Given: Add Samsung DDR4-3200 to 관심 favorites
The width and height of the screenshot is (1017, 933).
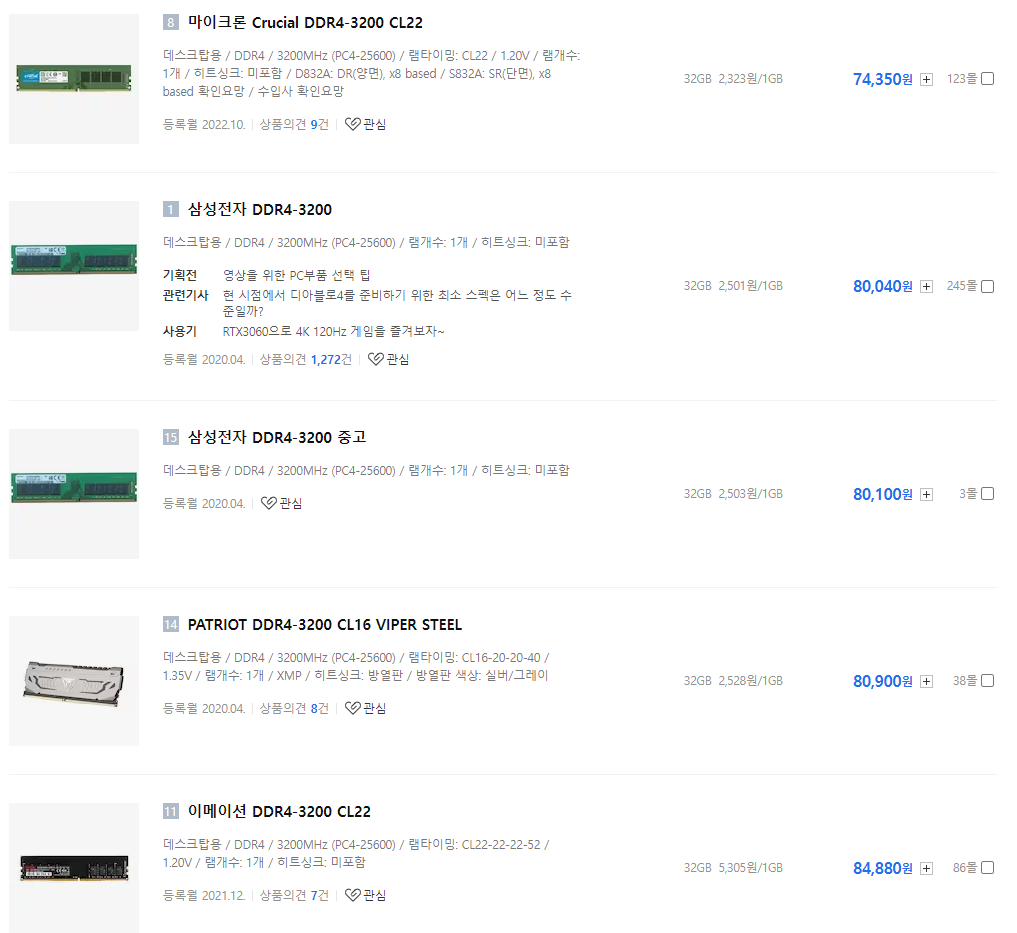Looking at the screenshot, I should (389, 359).
